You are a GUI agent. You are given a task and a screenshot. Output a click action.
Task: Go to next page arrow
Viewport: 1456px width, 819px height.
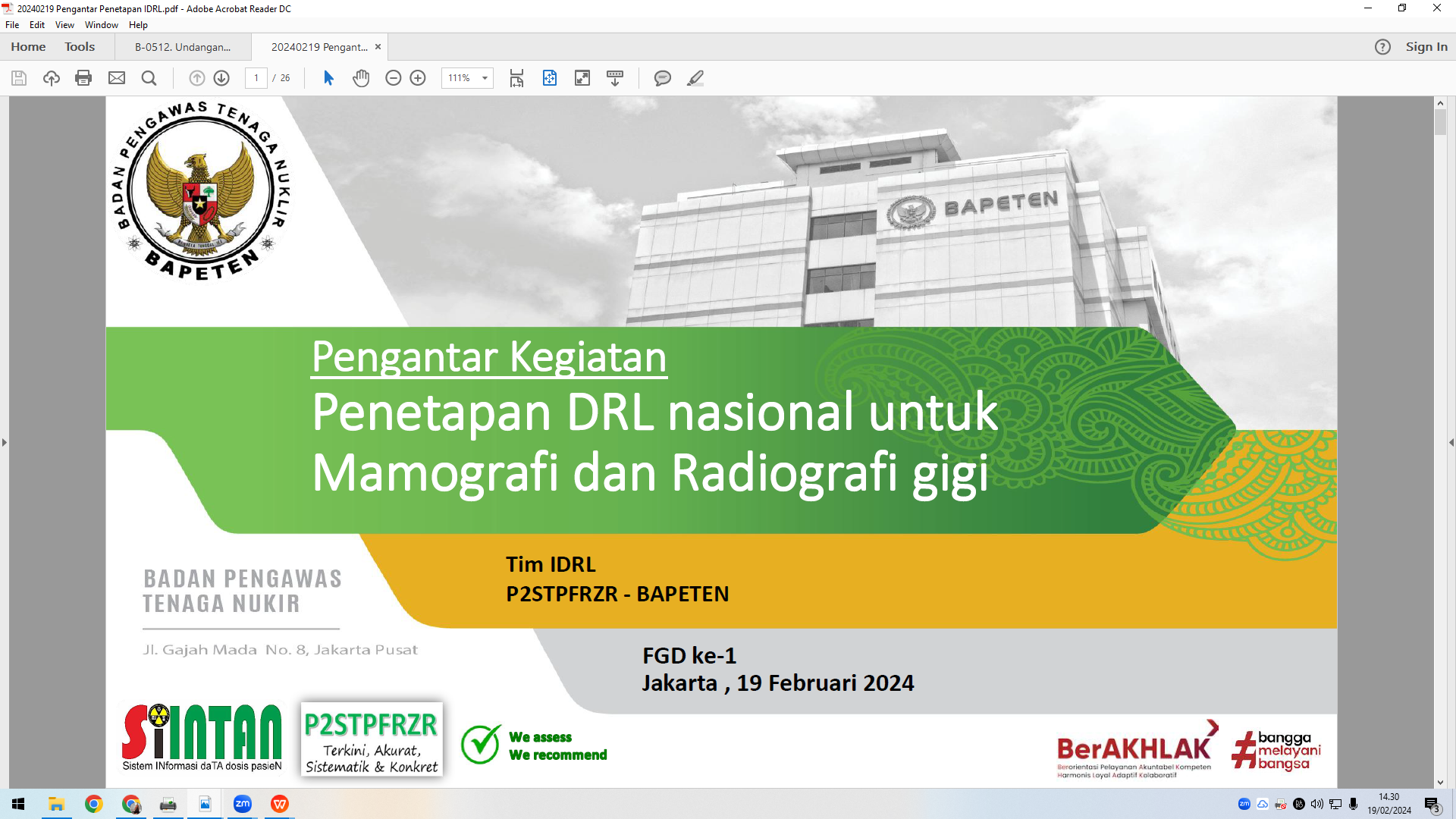click(221, 78)
